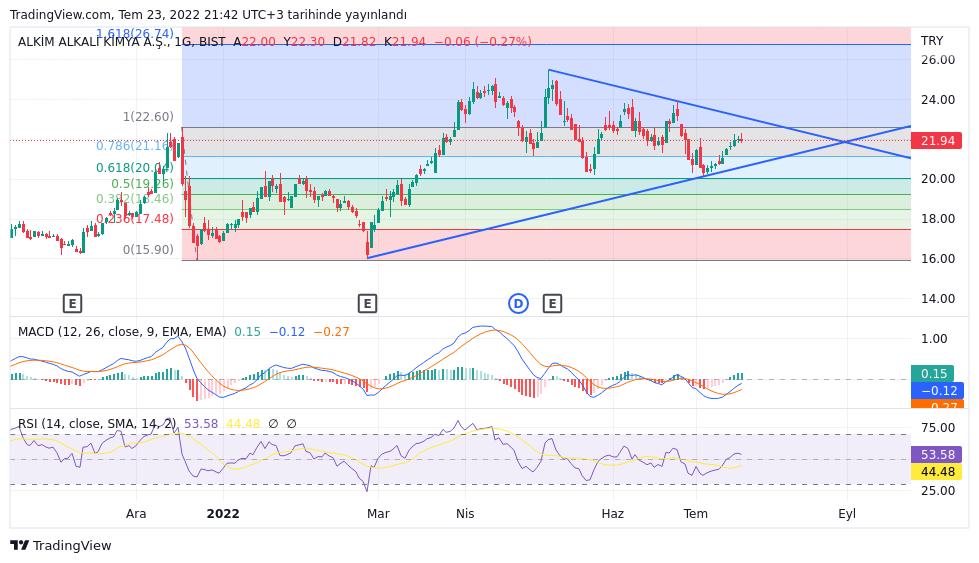Click the blue MACD value −0.12 tag
This screenshot has height=563, width=979.
coord(937,391)
